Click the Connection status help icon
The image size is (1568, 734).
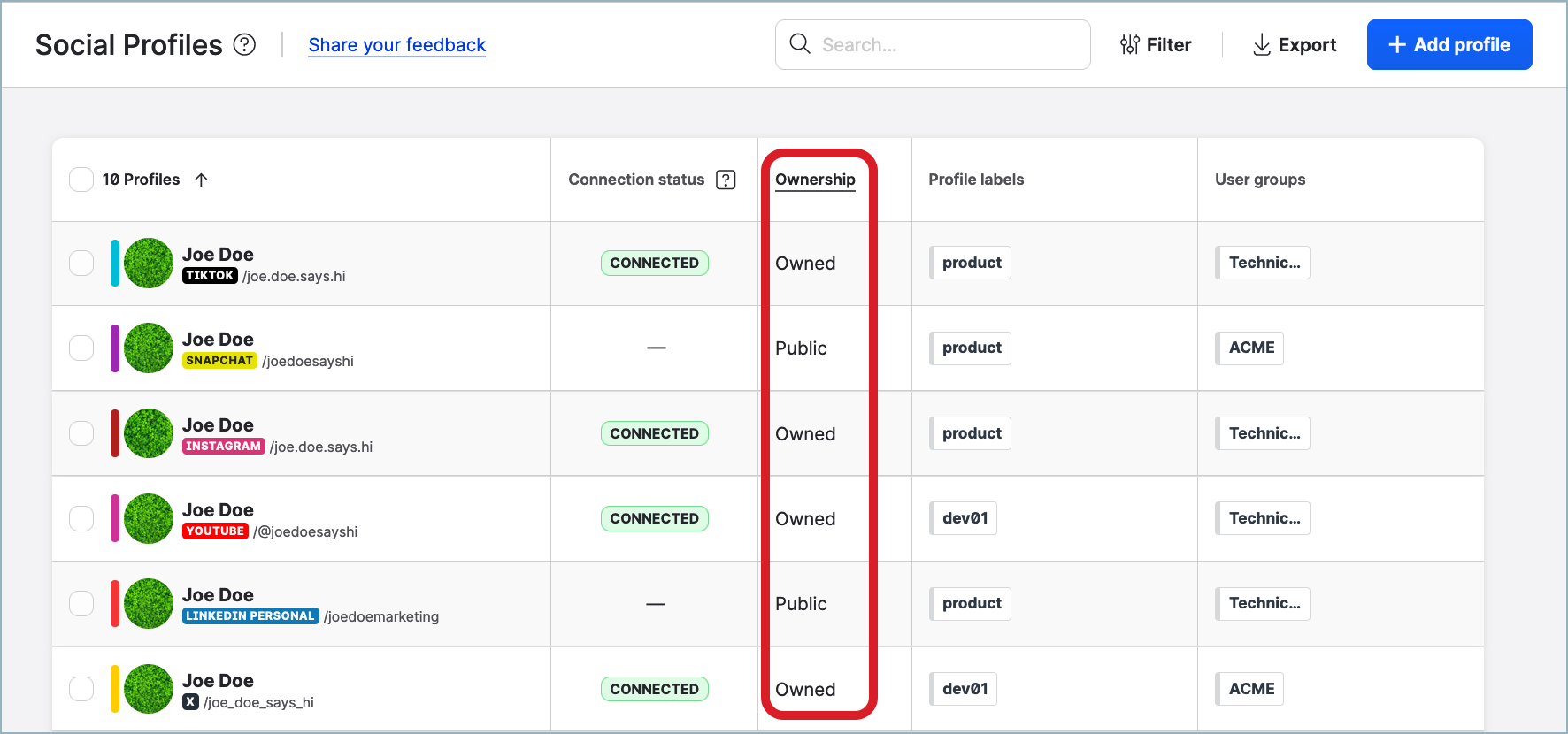[x=726, y=180]
